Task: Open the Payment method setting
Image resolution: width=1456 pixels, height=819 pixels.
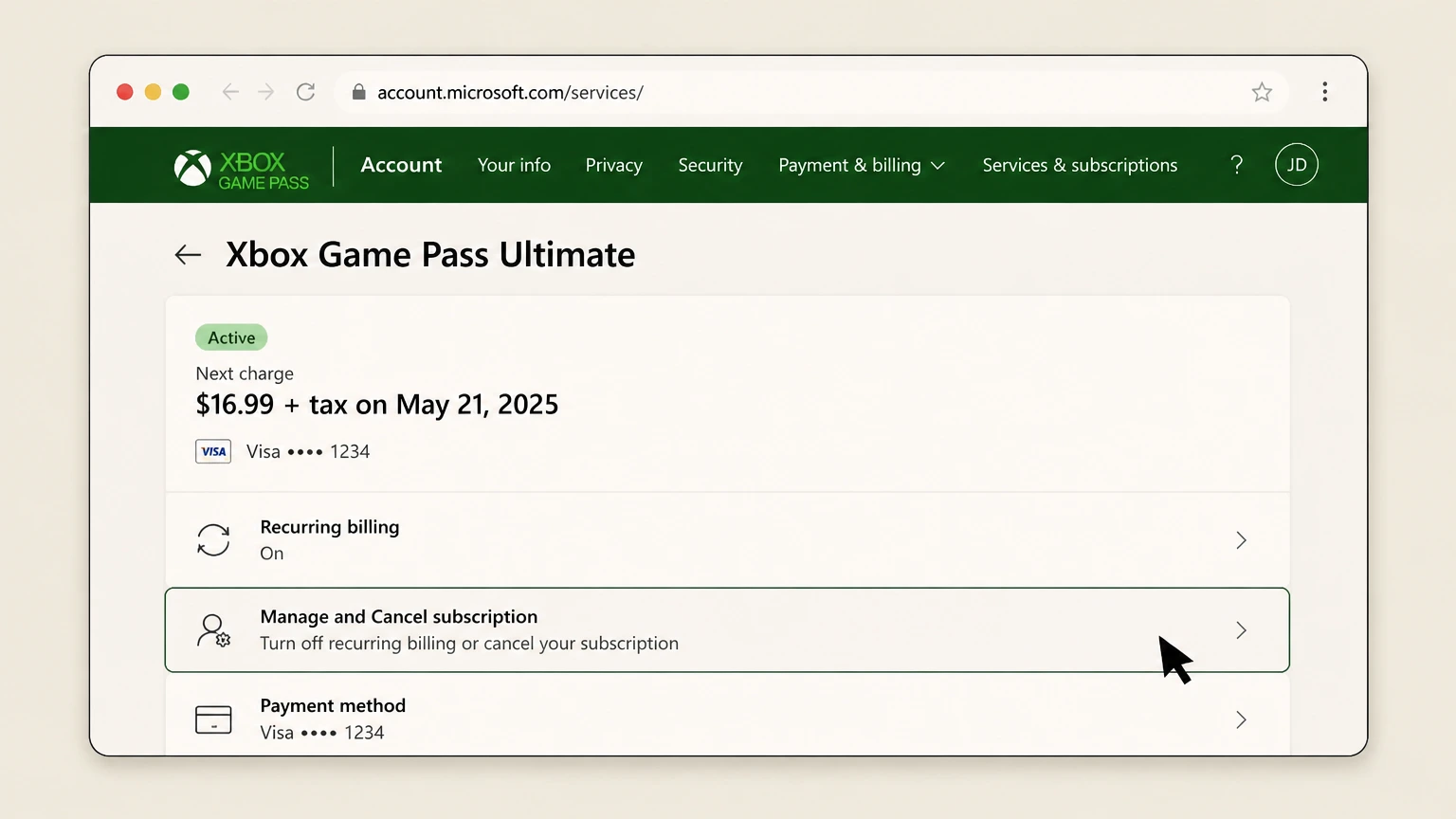Action: (x=727, y=716)
